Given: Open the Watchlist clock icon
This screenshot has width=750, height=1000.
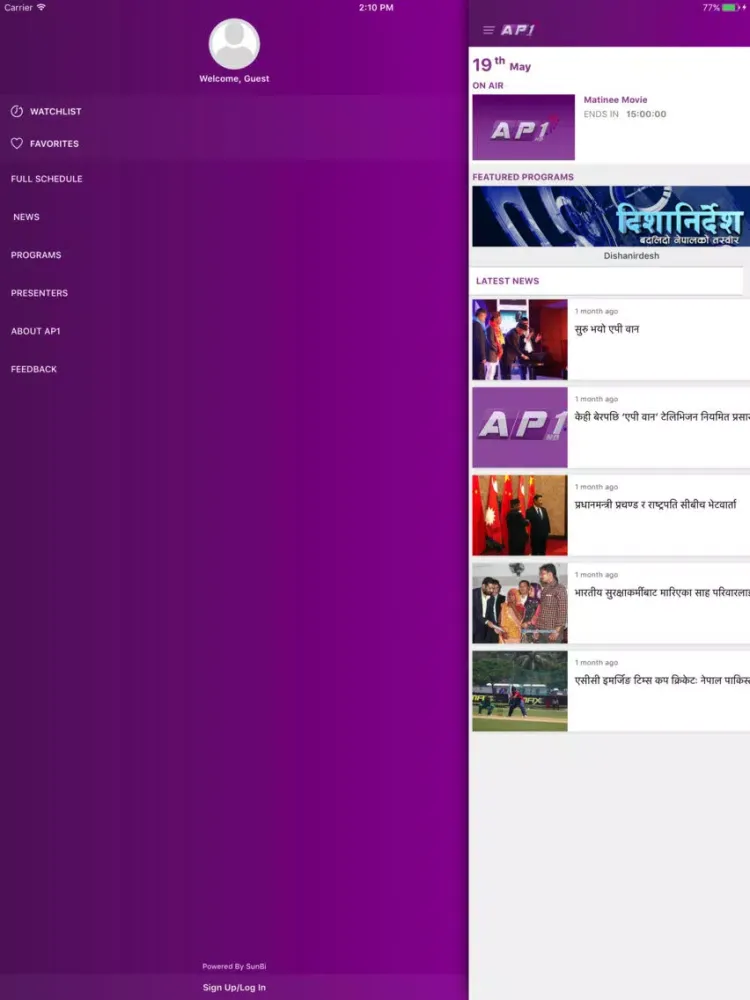Looking at the screenshot, I should (x=17, y=111).
